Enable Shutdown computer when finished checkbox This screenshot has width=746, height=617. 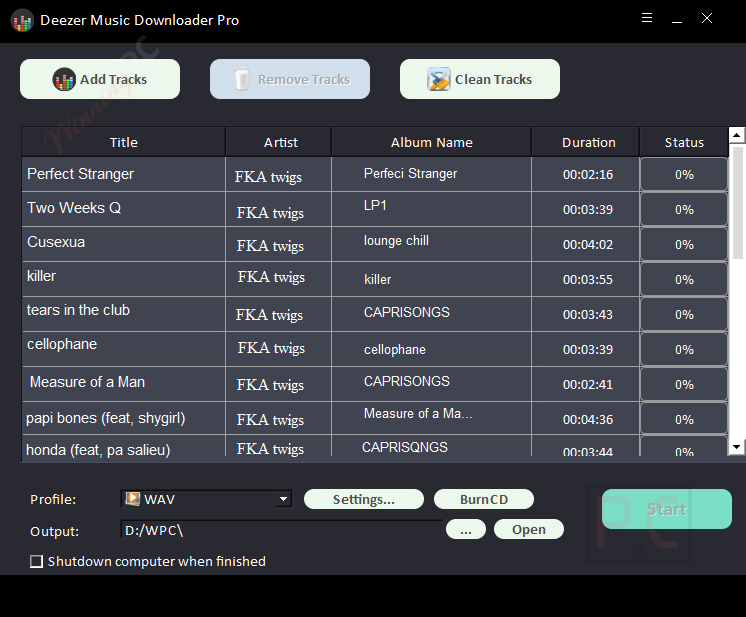click(x=36, y=561)
